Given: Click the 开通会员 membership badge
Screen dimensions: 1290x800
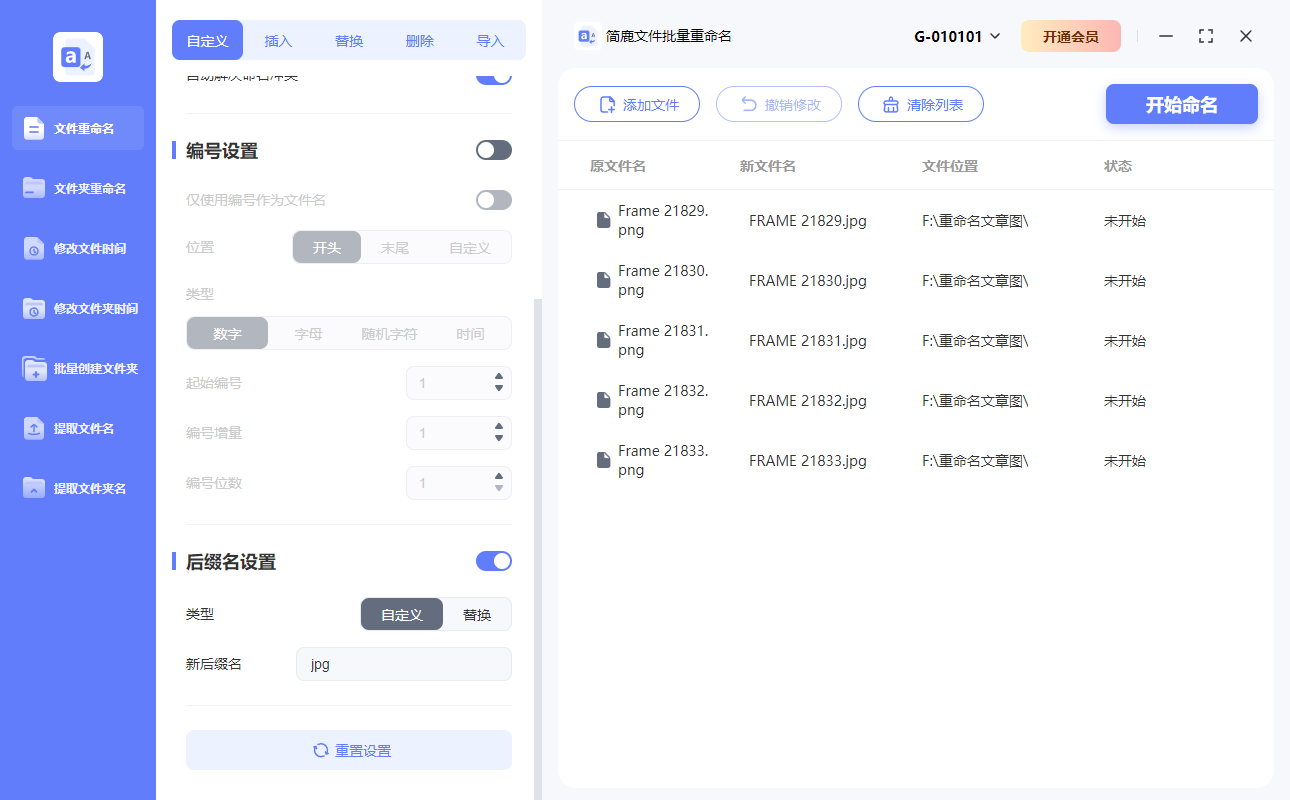Looking at the screenshot, I should (1071, 35).
